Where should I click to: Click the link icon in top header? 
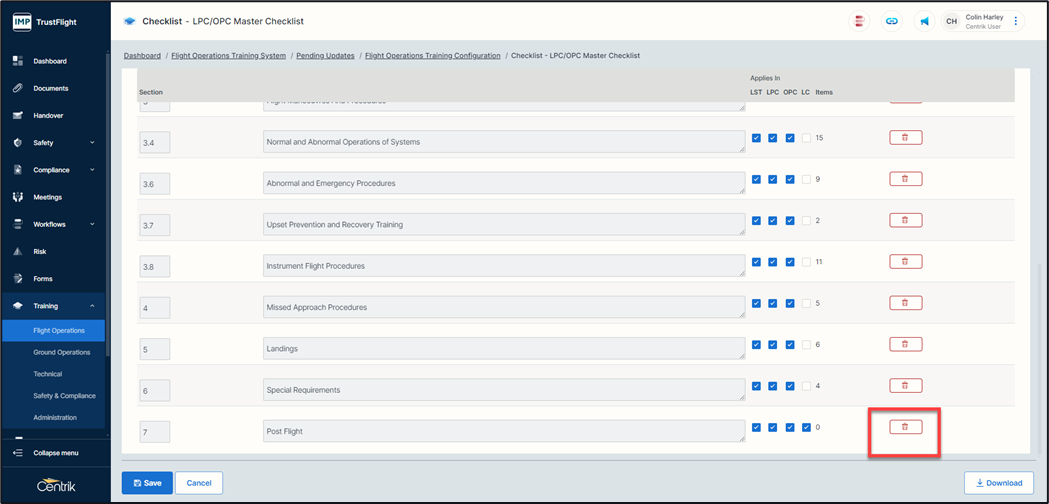891,21
